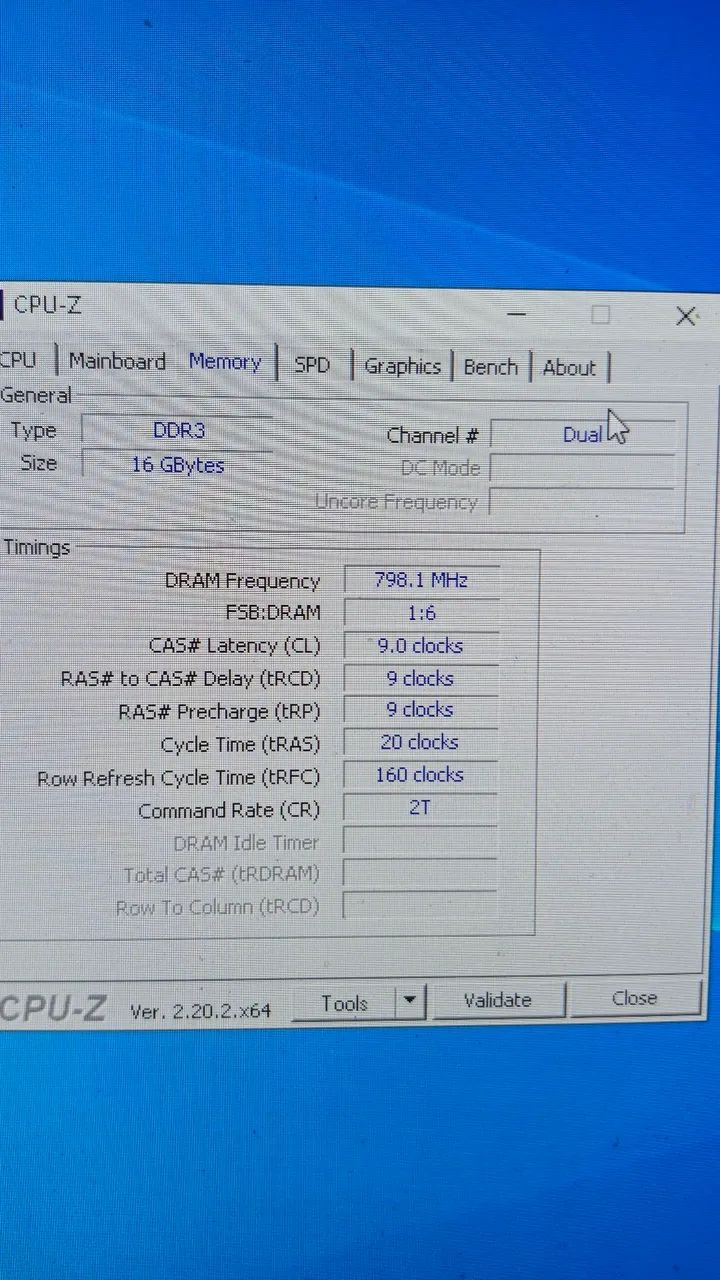Click the DRAM Idle Timer empty field
Viewport: 720px width, 1280px height.
(421, 840)
